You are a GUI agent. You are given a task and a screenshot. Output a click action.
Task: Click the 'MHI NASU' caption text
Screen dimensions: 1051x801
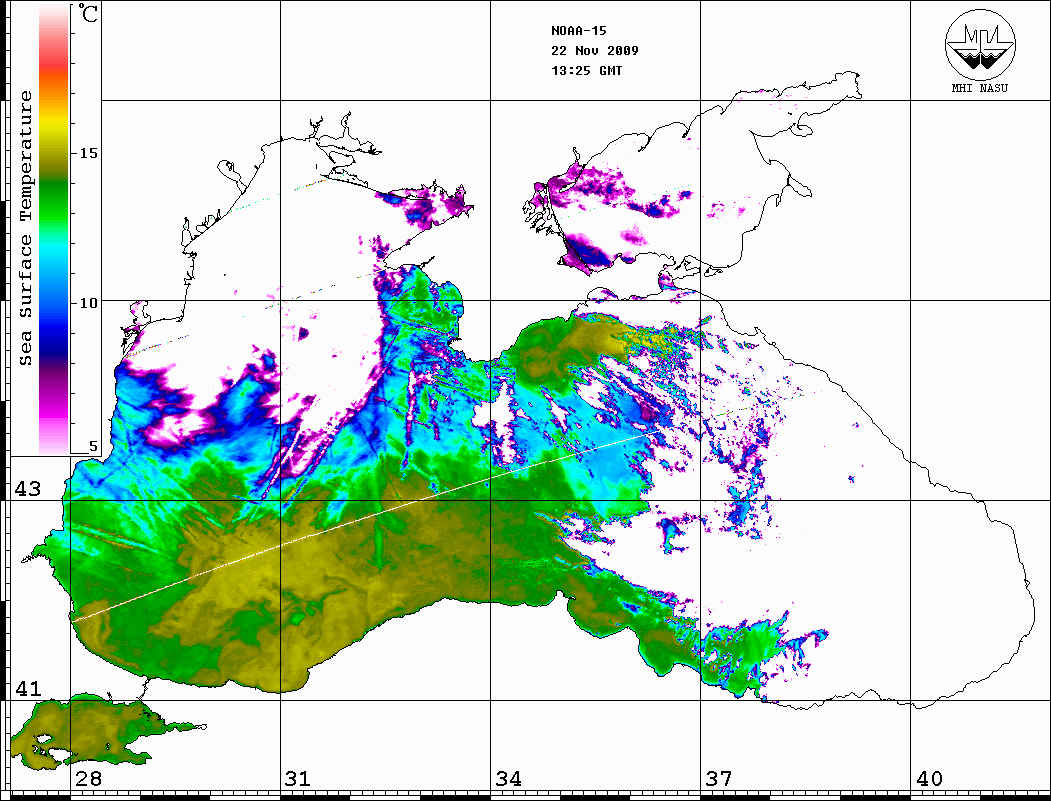point(979,88)
